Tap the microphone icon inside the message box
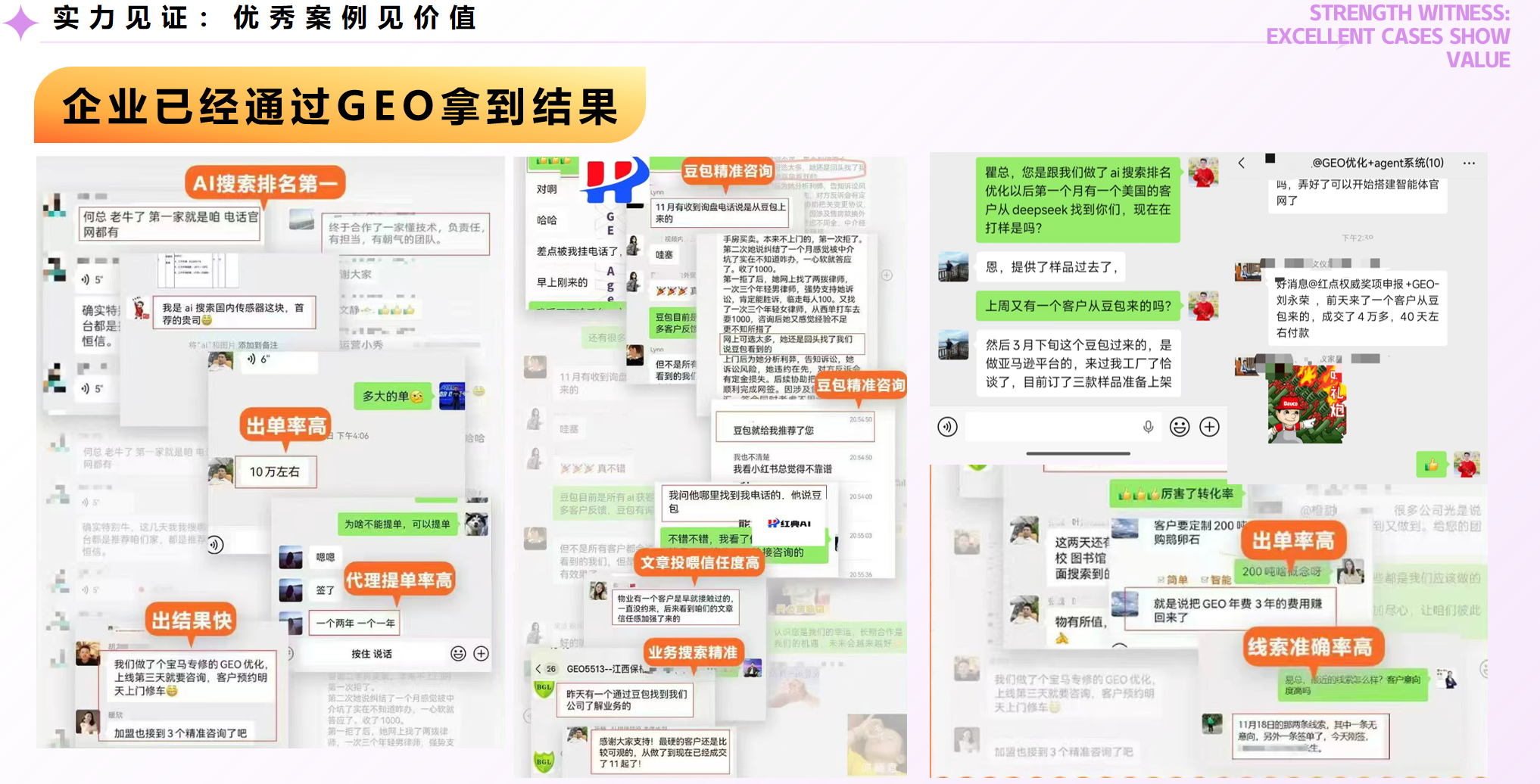The image size is (1540, 784). pos(1148,427)
